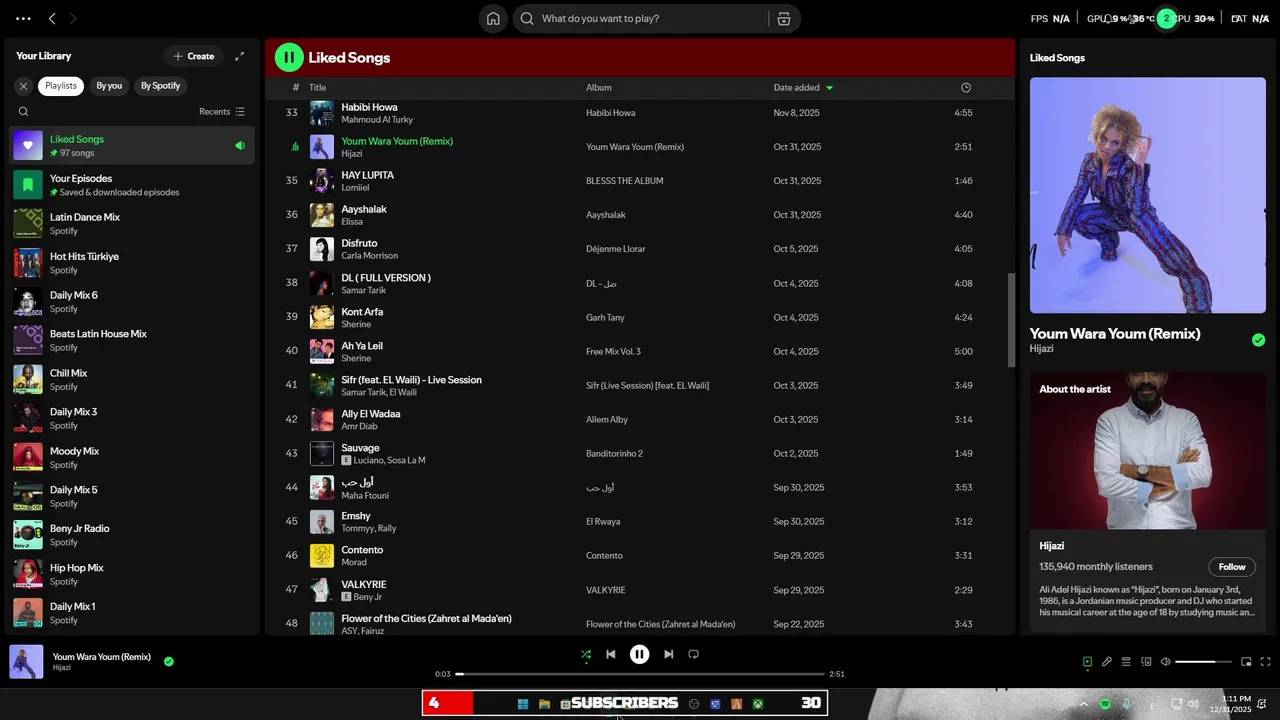Screen dimensions: 1280x720
Task: Expand Your Library with the arrows icon
Action: click(239, 56)
